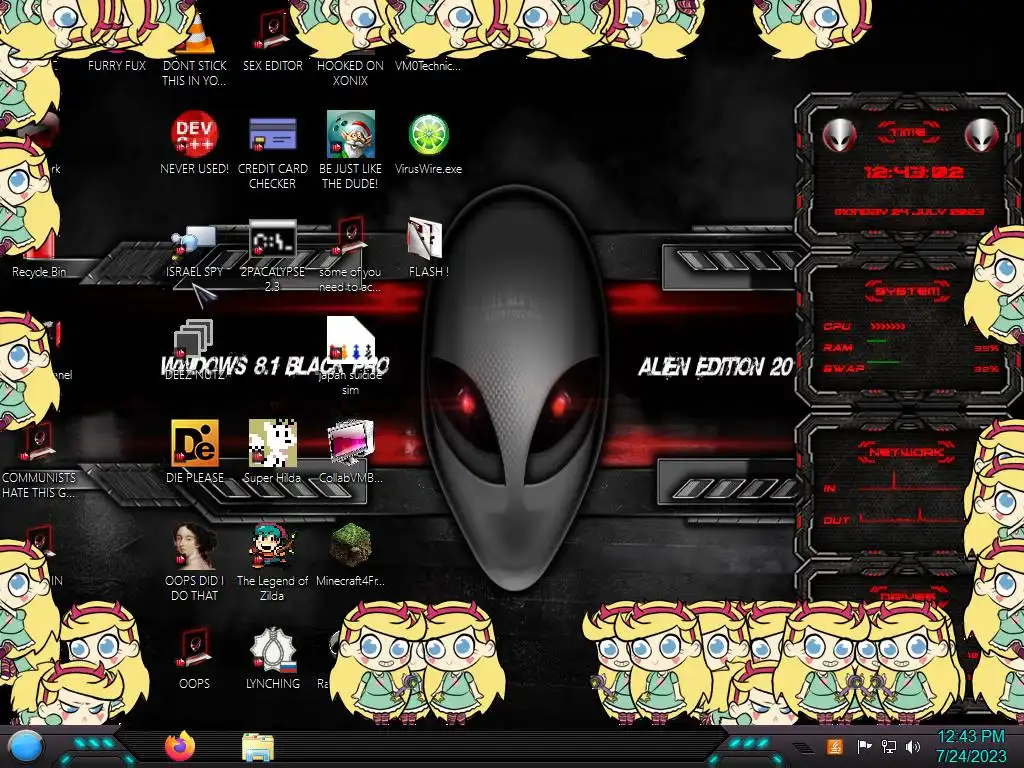Select the VM0Technic... label text
This screenshot has width=1024, height=768.
click(428, 65)
